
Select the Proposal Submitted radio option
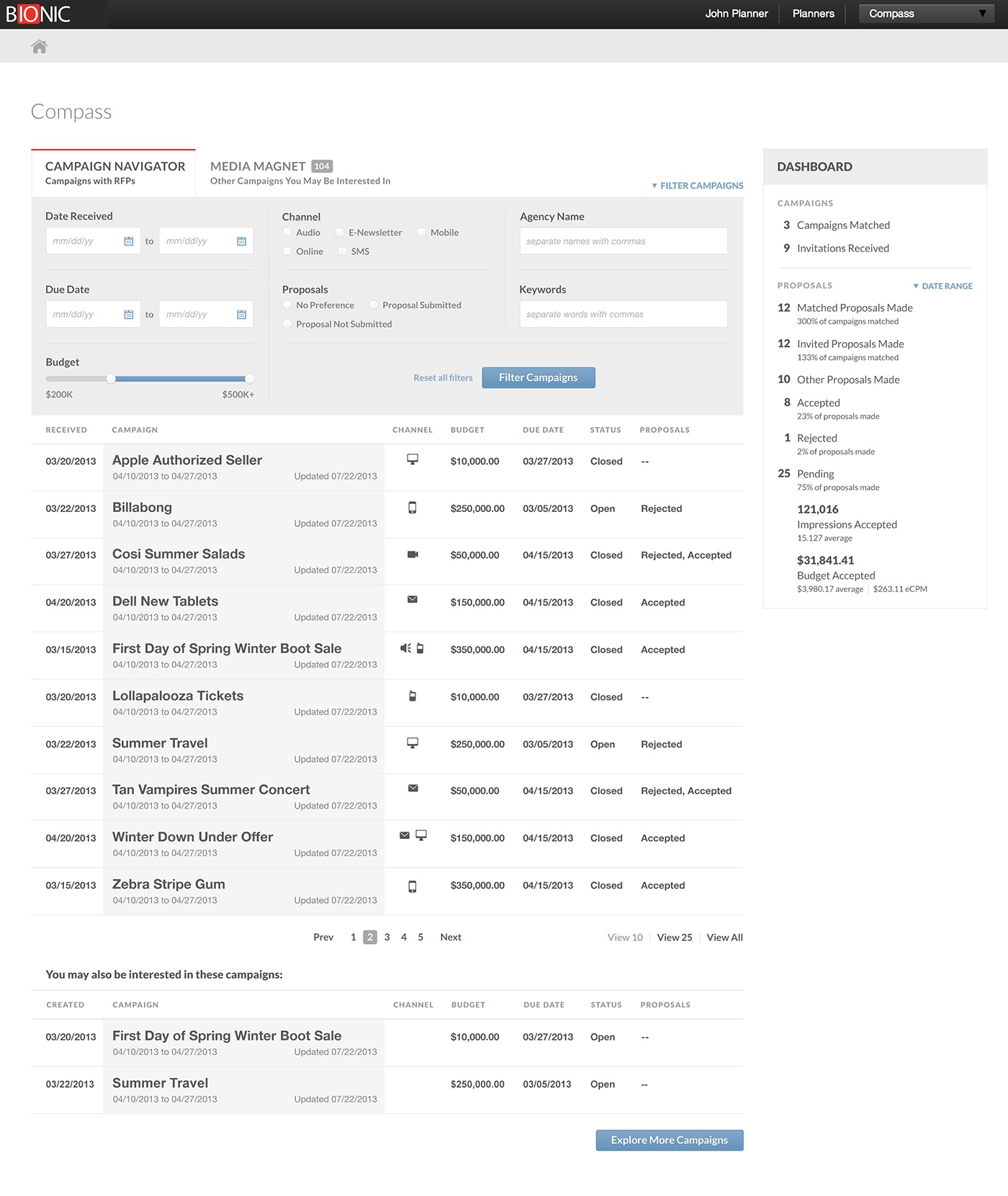click(x=374, y=305)
